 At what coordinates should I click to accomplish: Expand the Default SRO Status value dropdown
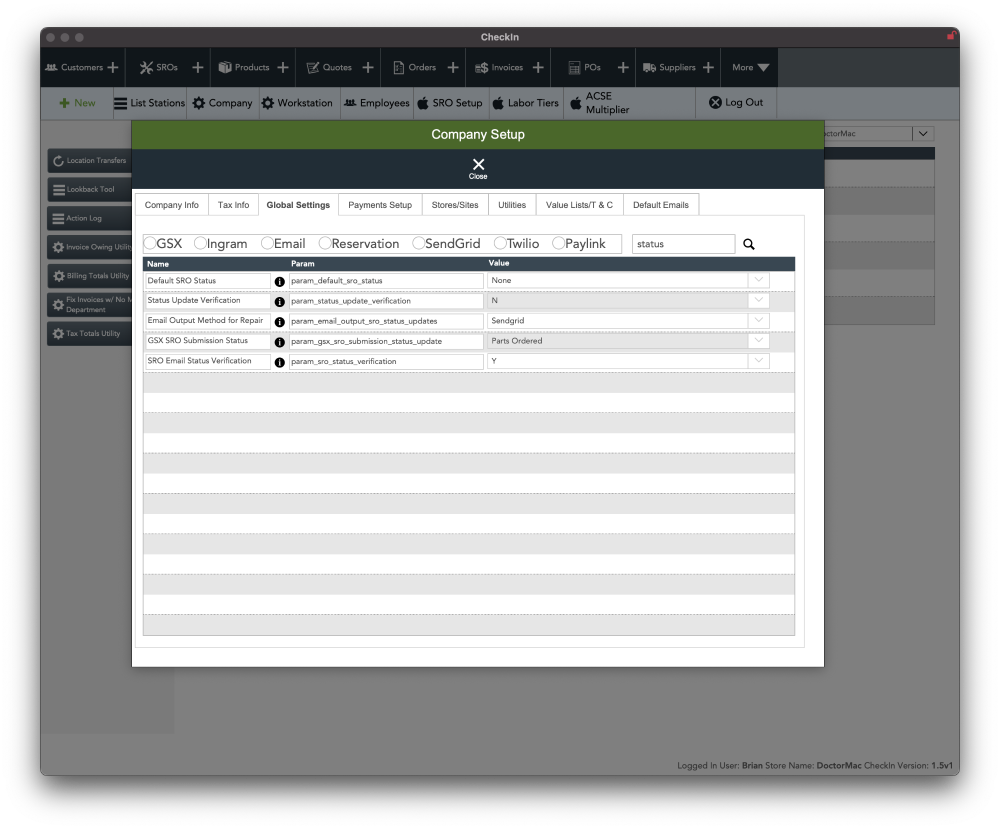759,281
